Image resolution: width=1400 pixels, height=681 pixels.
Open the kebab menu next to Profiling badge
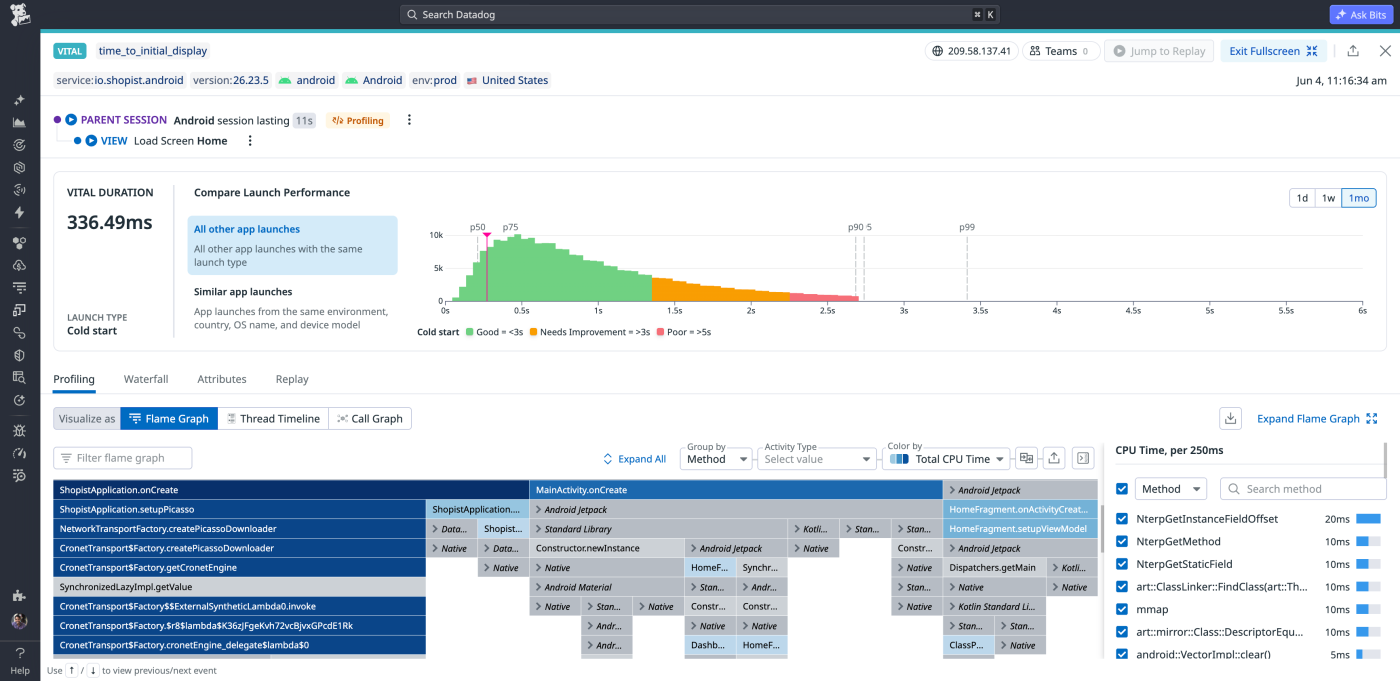point(409,120)
